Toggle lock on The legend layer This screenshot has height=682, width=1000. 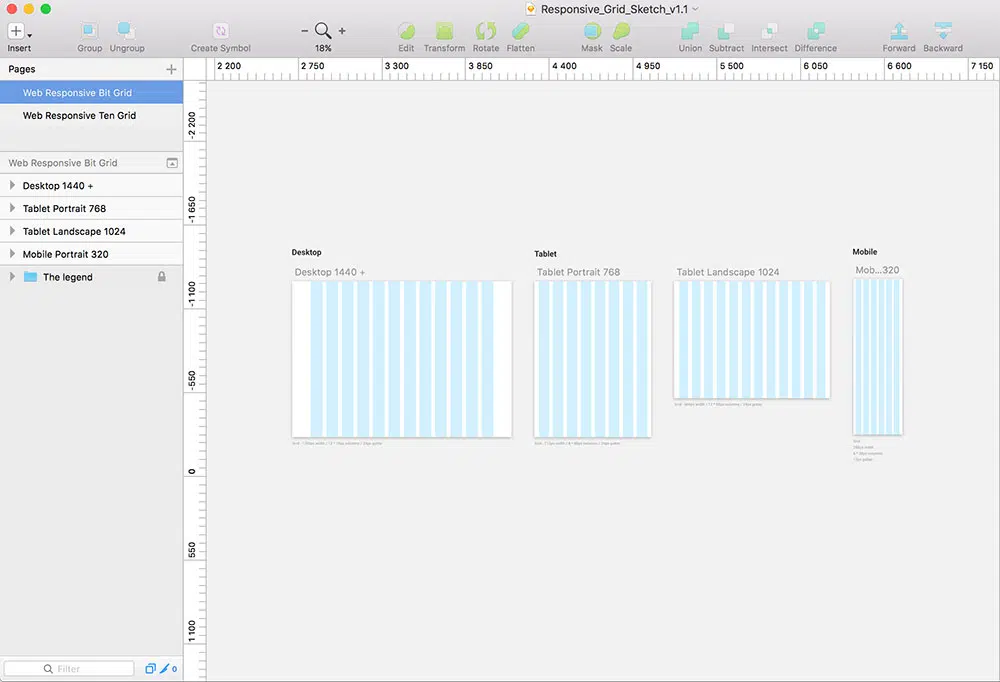point(162,277)
